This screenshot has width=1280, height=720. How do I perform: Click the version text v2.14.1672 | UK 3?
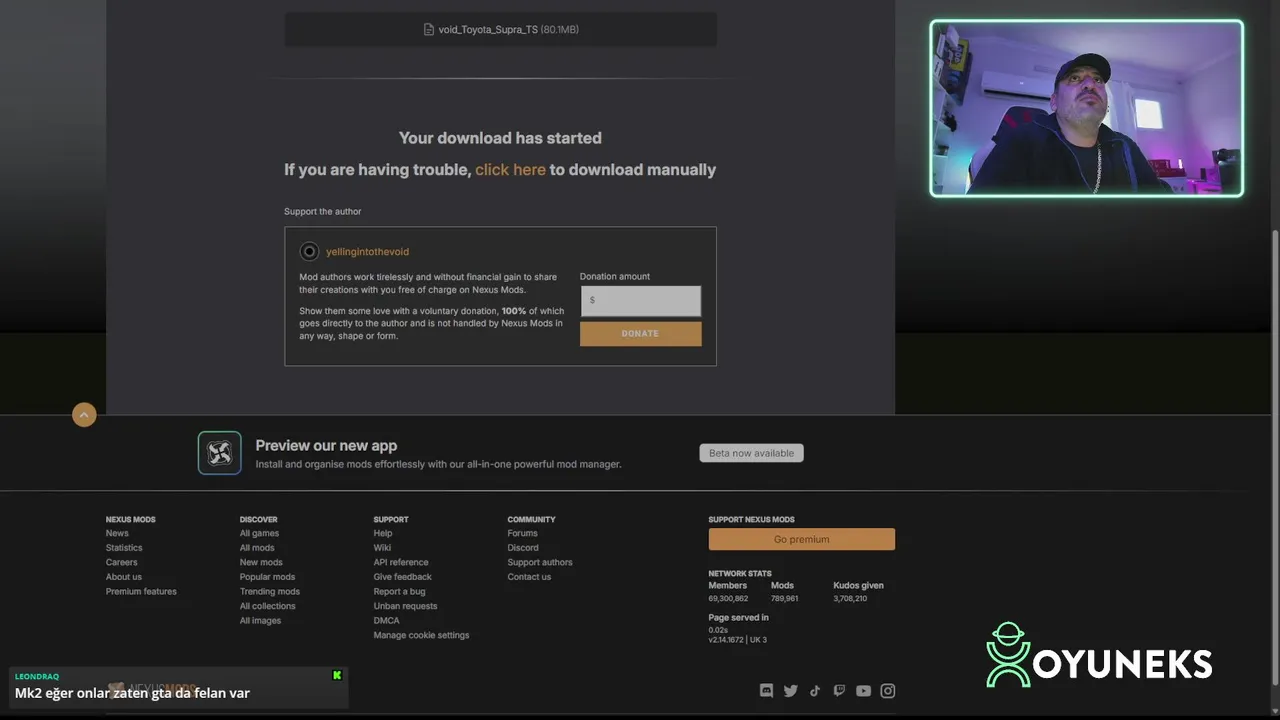(x=737, y=640)
